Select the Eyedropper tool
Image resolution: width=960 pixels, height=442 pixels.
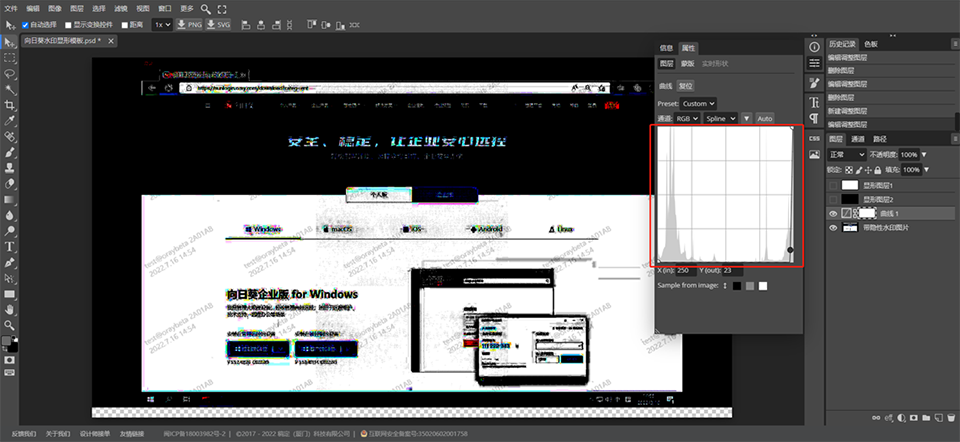(9, 120)
